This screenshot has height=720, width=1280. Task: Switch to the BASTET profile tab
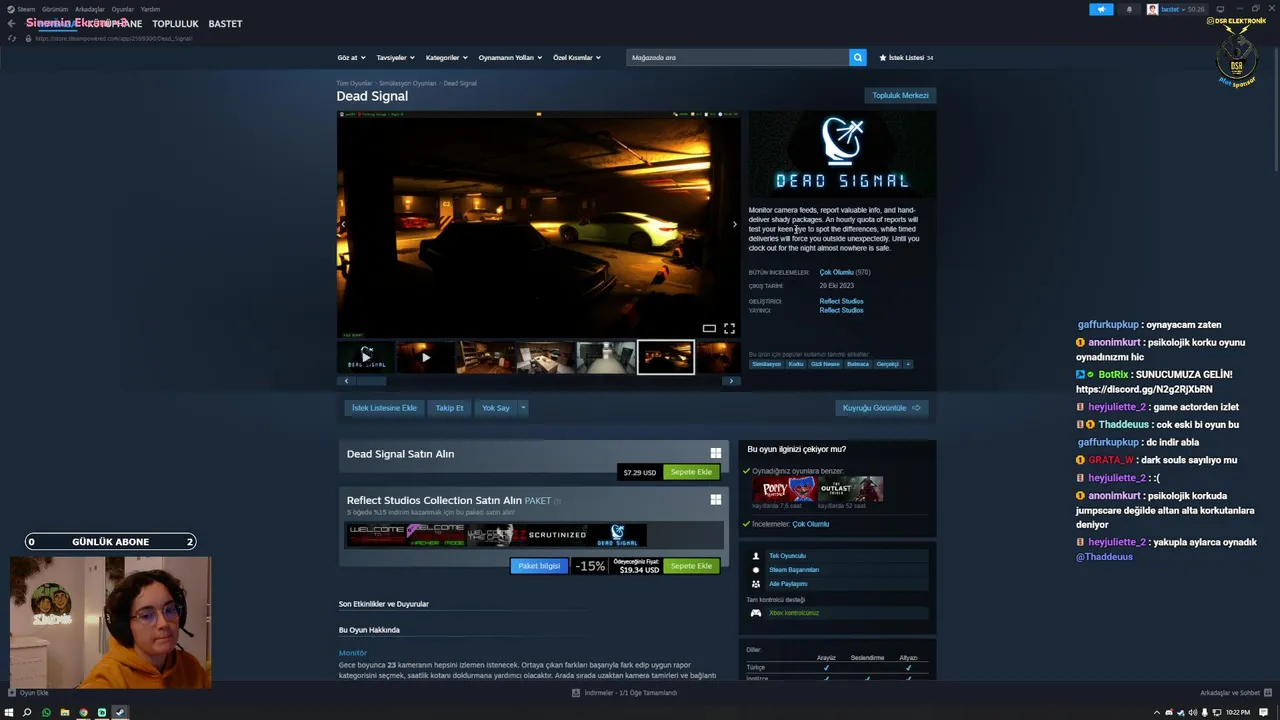(x=225, y=23)
